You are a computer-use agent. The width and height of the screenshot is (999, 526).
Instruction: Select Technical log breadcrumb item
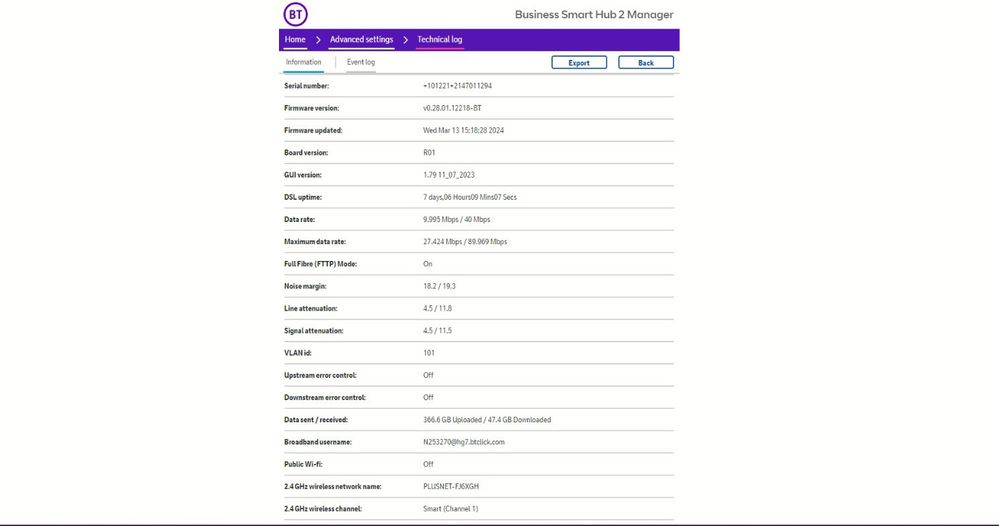click(x=440, y=40)
